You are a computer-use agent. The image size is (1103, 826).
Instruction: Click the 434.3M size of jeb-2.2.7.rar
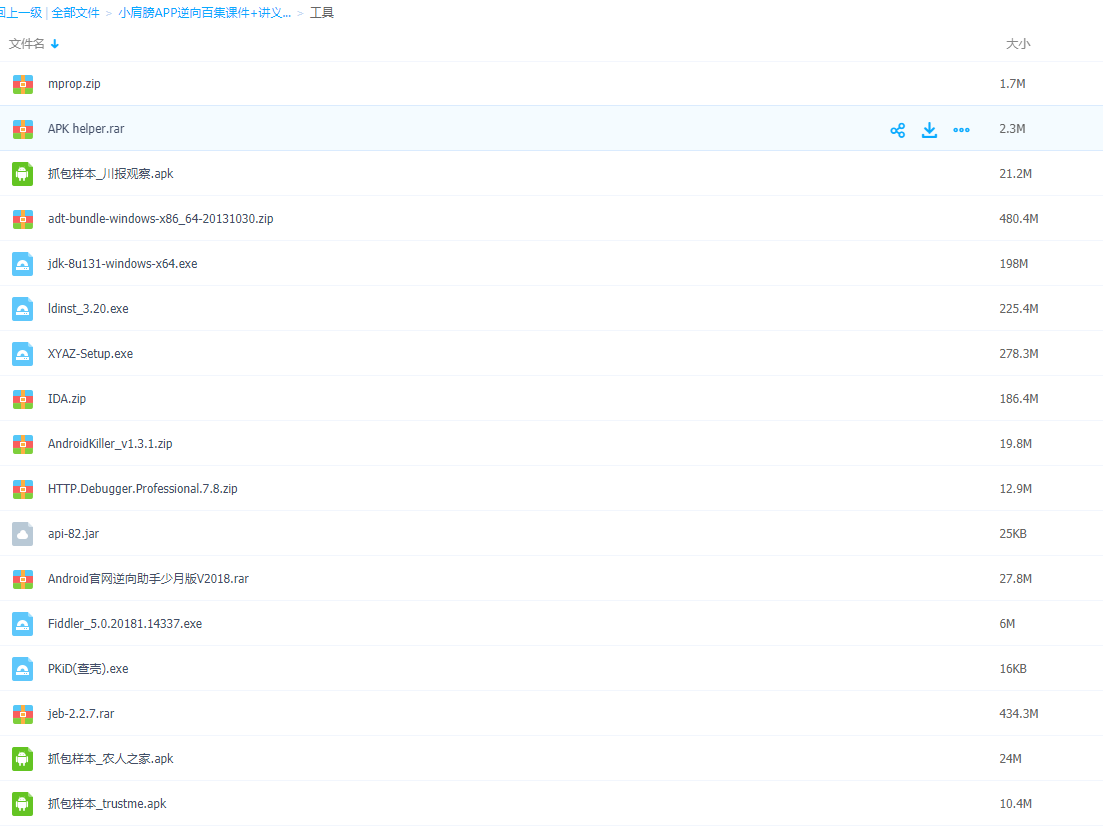click(x=1019, y=714)
